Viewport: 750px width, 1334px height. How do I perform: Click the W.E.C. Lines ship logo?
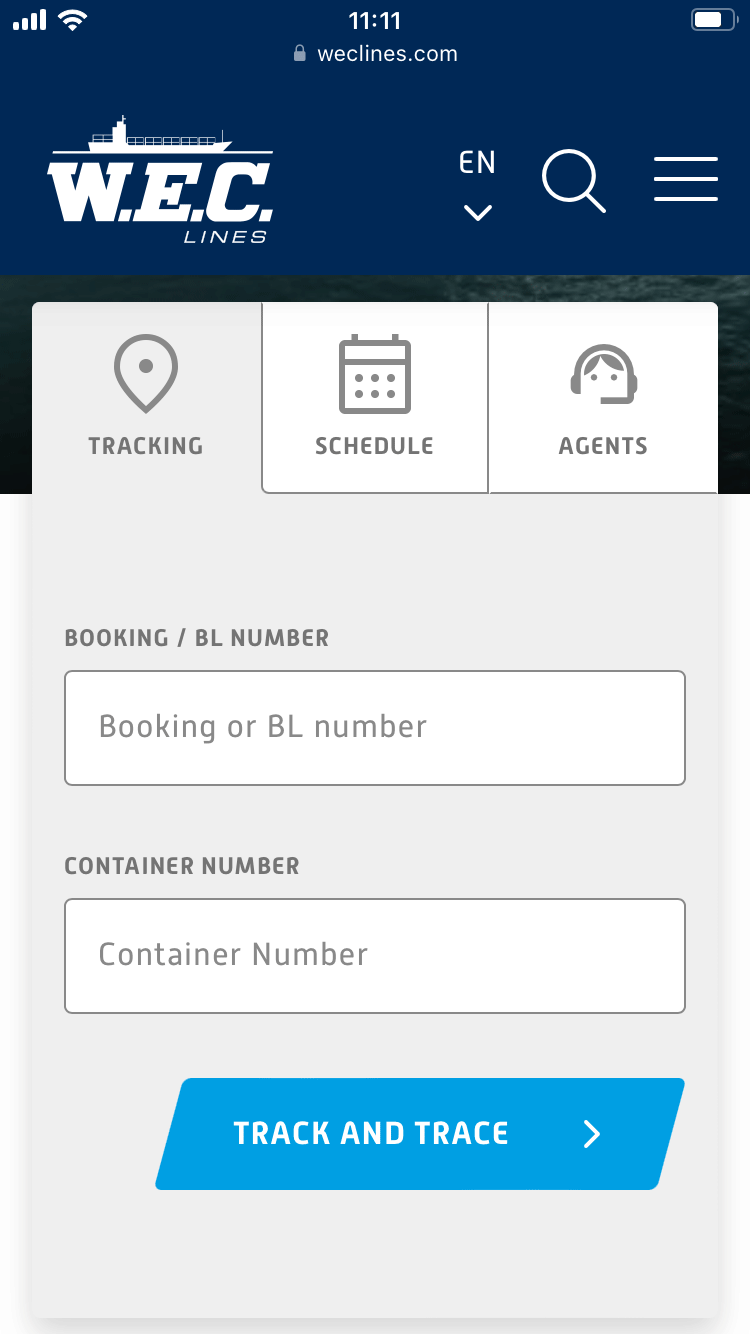(x=160, y=180)
